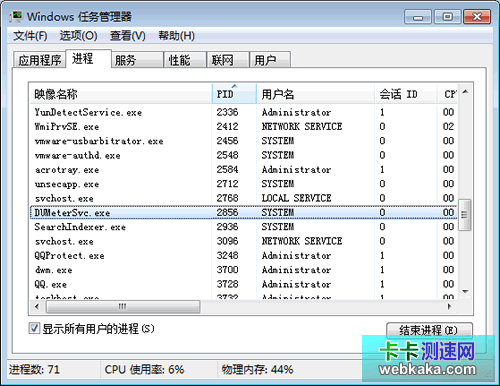500x386 pixels.
Task: Open the 文件(F) menu
Action: pyautogui.click(x=30, y=36)
